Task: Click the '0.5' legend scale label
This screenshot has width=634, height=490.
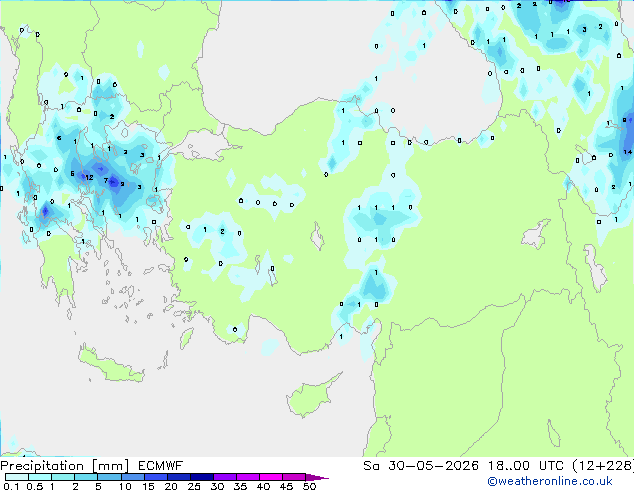Action: [35, 486]
